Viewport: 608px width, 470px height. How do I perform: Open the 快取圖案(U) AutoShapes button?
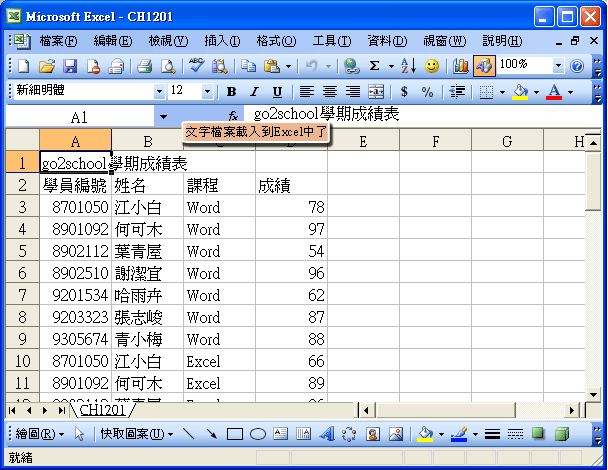coord(136,434)
